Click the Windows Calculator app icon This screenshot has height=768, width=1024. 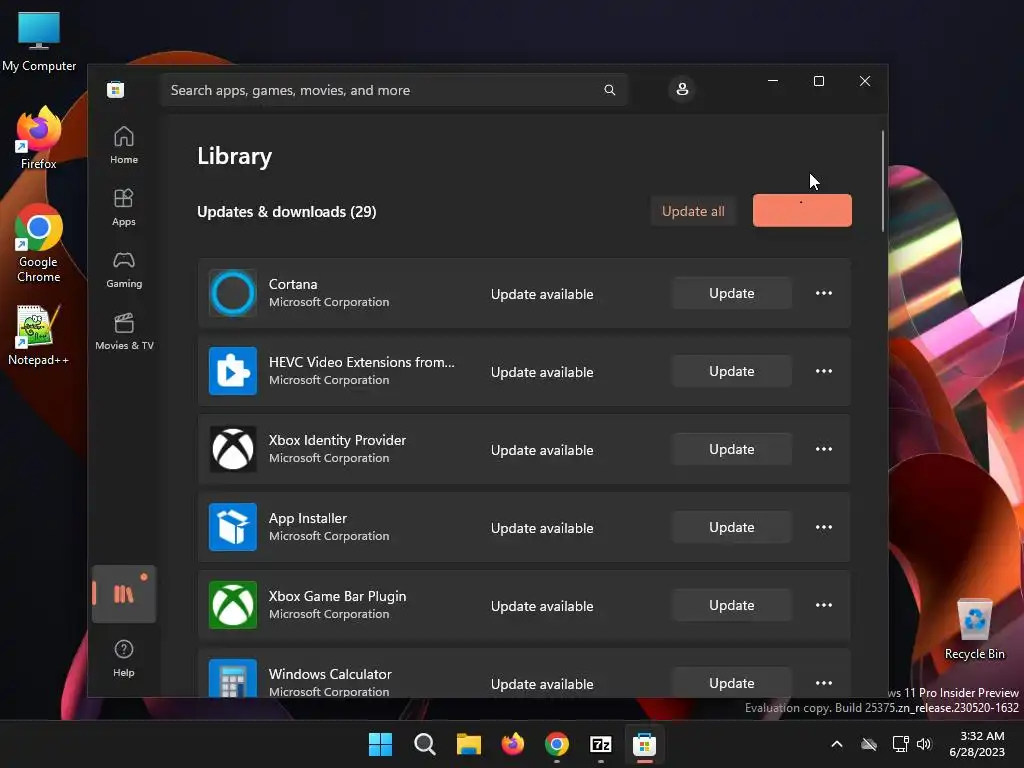click(x=232, y=679)
